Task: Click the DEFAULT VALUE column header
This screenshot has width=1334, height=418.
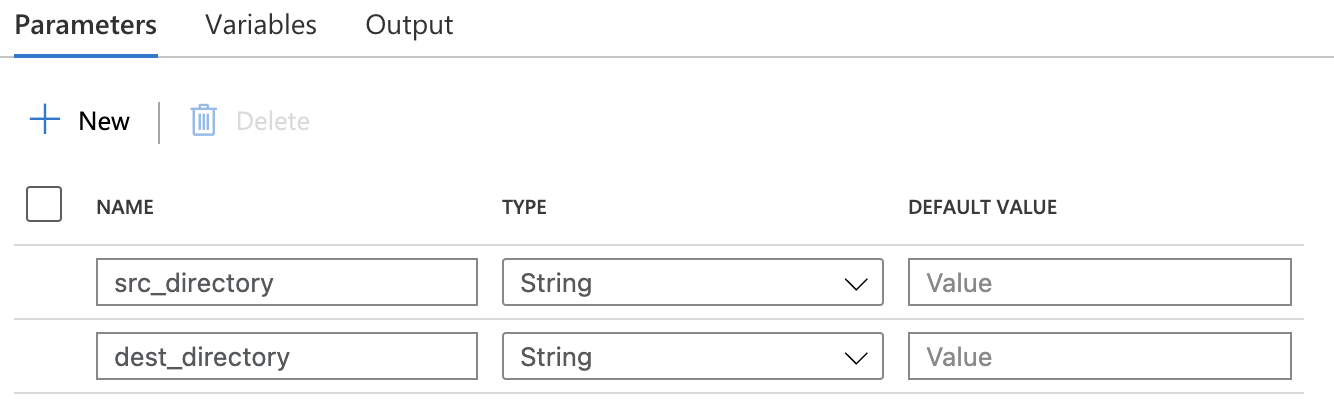Action: pos(982,208)
